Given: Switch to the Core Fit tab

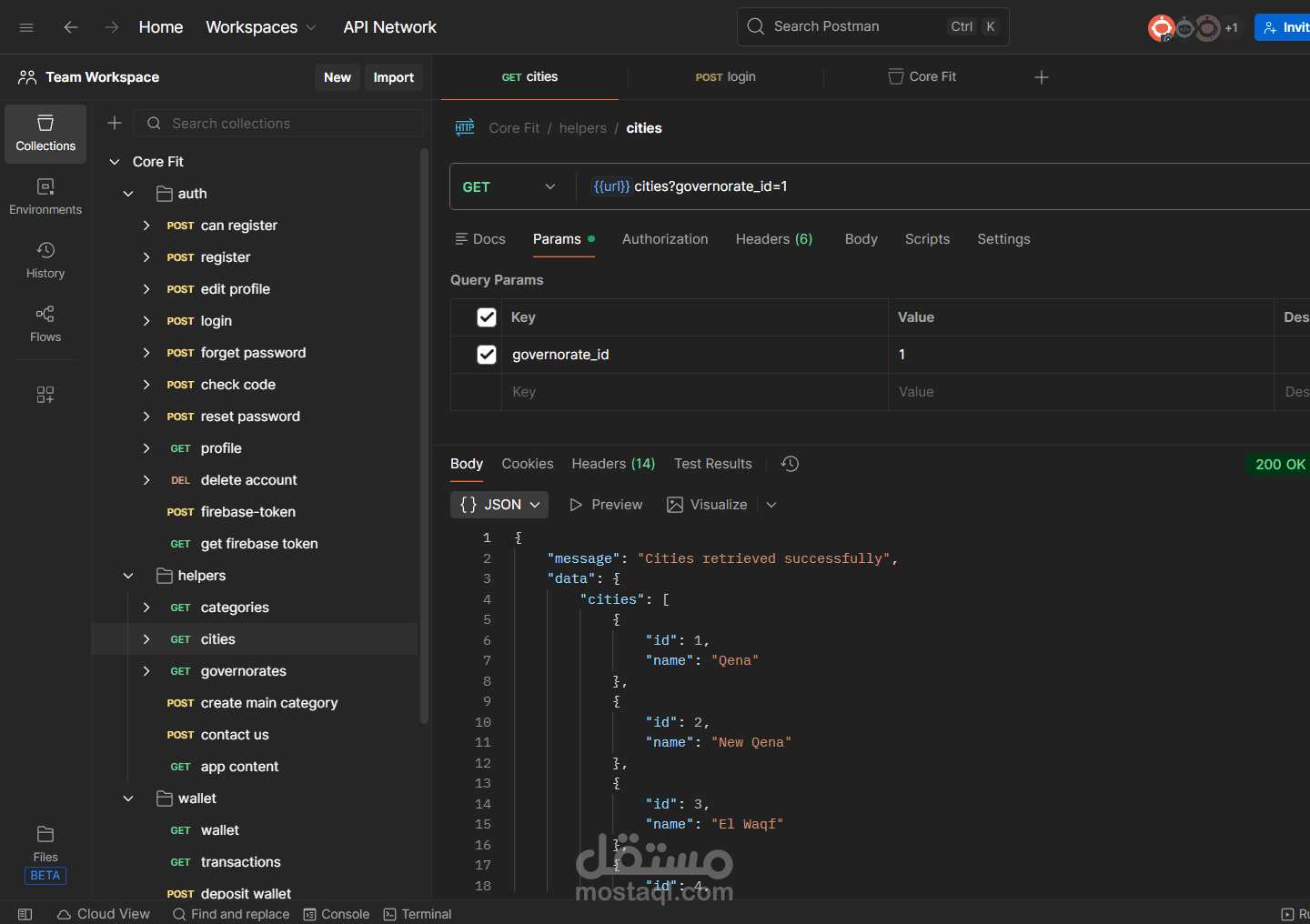Looking at the screenshot, I should click(x=922, y=77).
